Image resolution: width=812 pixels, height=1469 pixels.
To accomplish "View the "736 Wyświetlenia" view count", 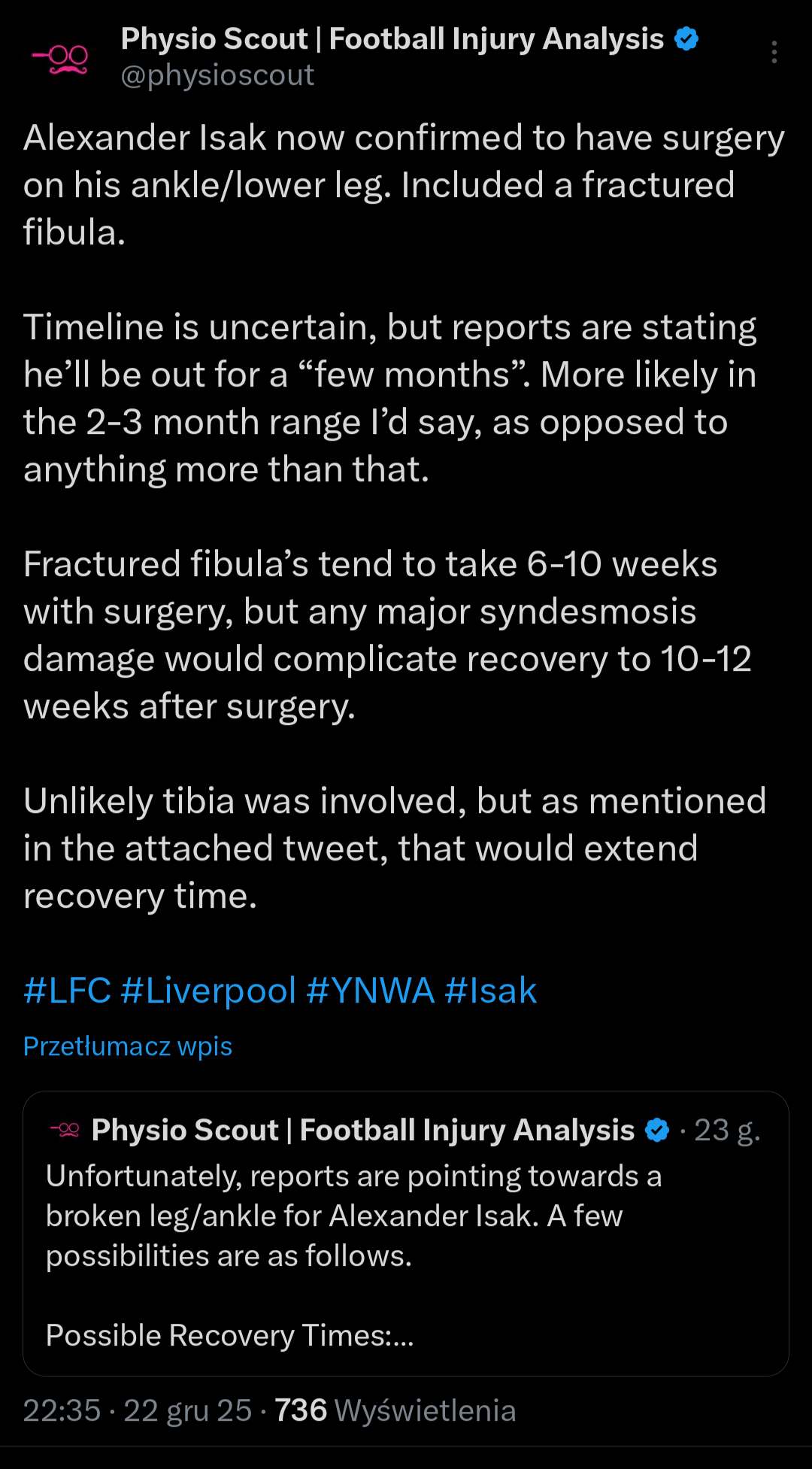I will click(395, 1410).
